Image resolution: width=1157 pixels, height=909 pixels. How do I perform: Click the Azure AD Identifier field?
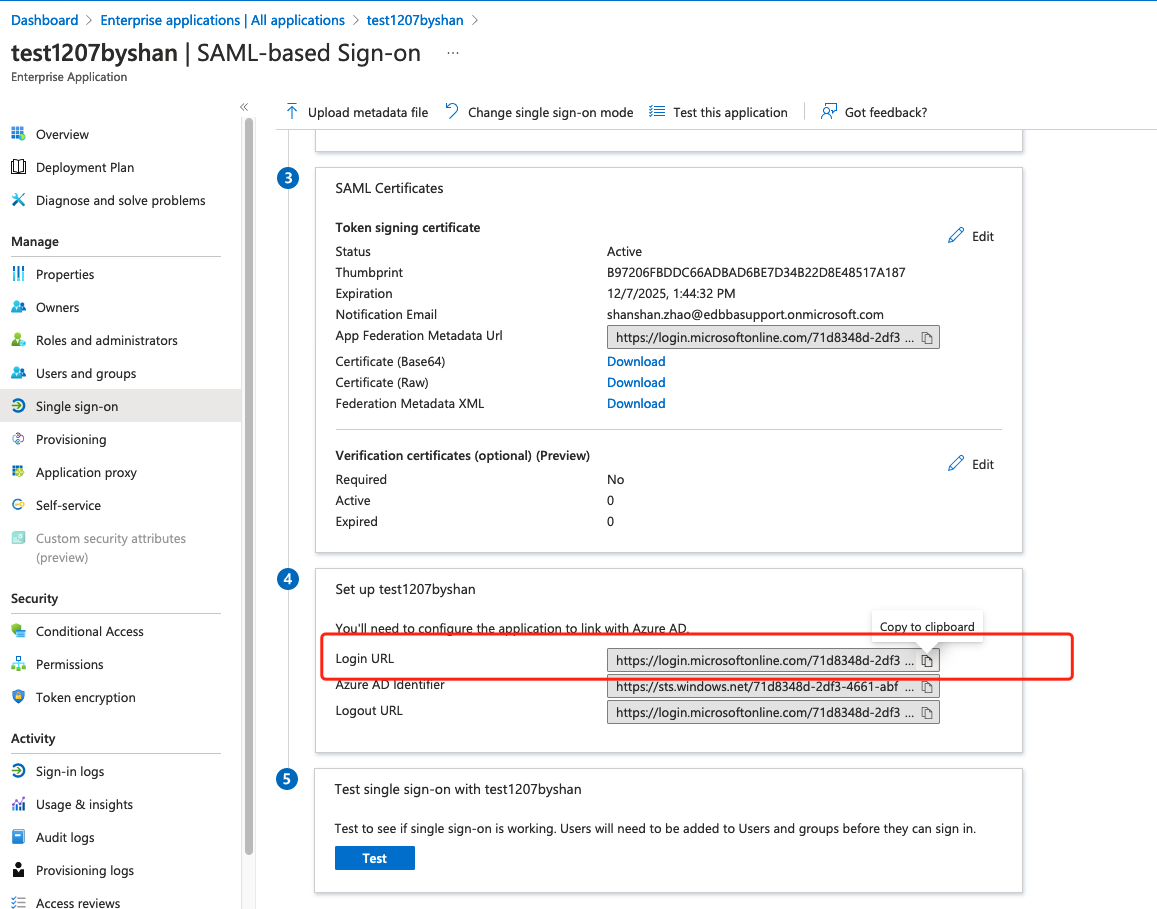pos(773,687)
